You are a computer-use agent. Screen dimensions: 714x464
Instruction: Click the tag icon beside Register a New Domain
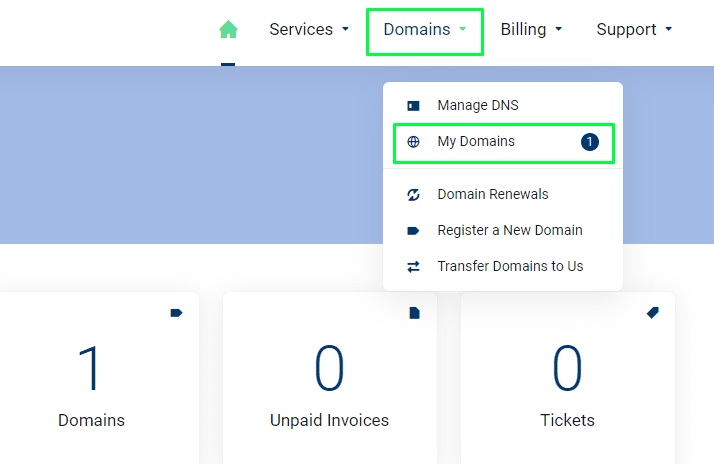coord(413,231)
